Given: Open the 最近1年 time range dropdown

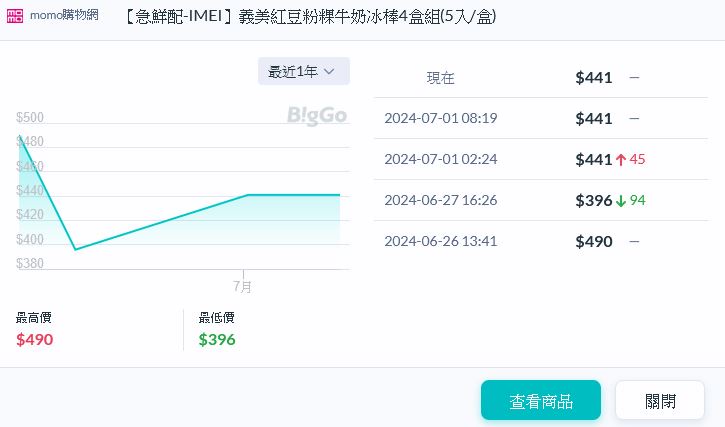Looking at the screenshot, I should (303, 71).
